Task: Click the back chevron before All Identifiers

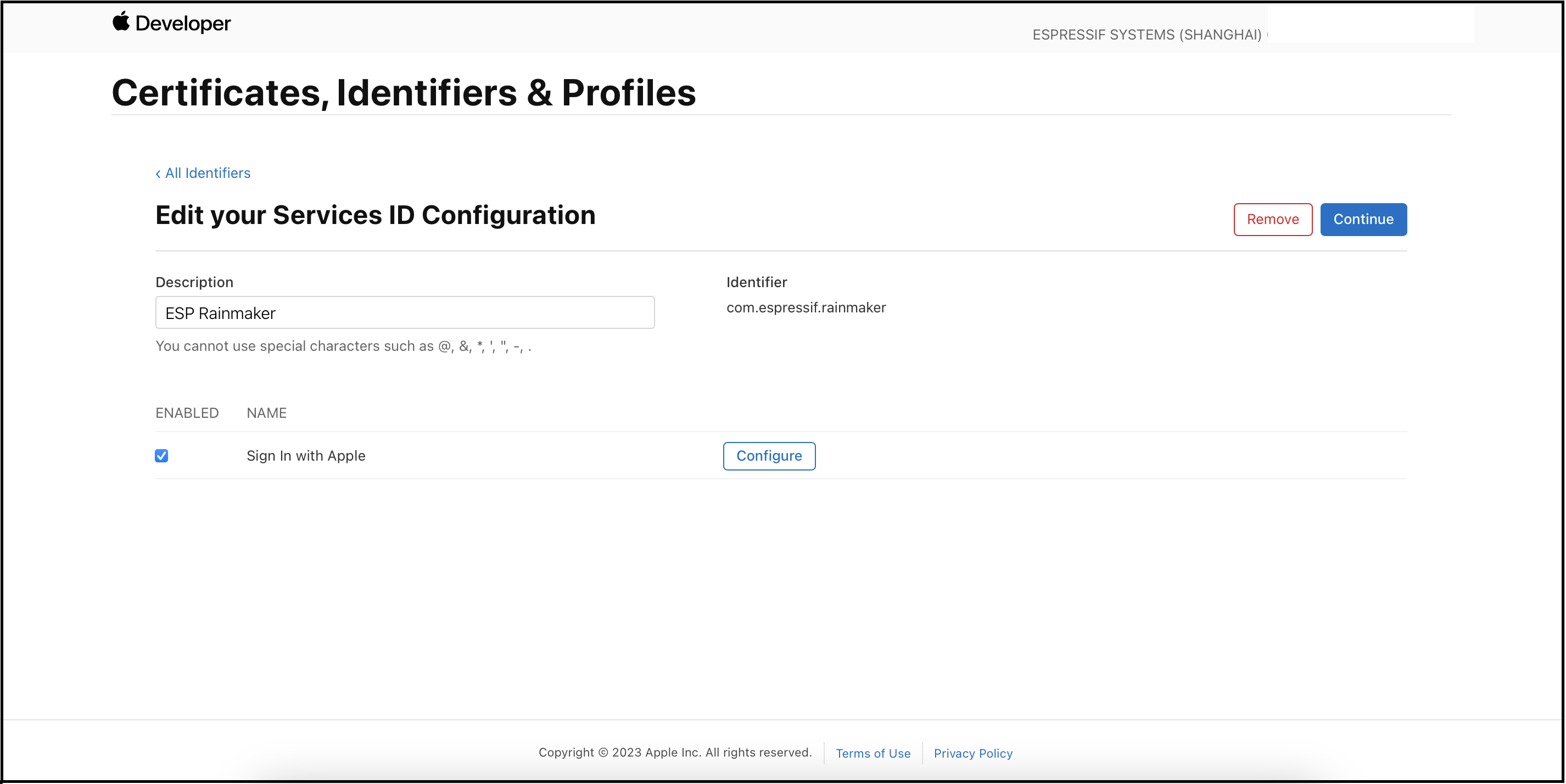Action: [158, 174]
